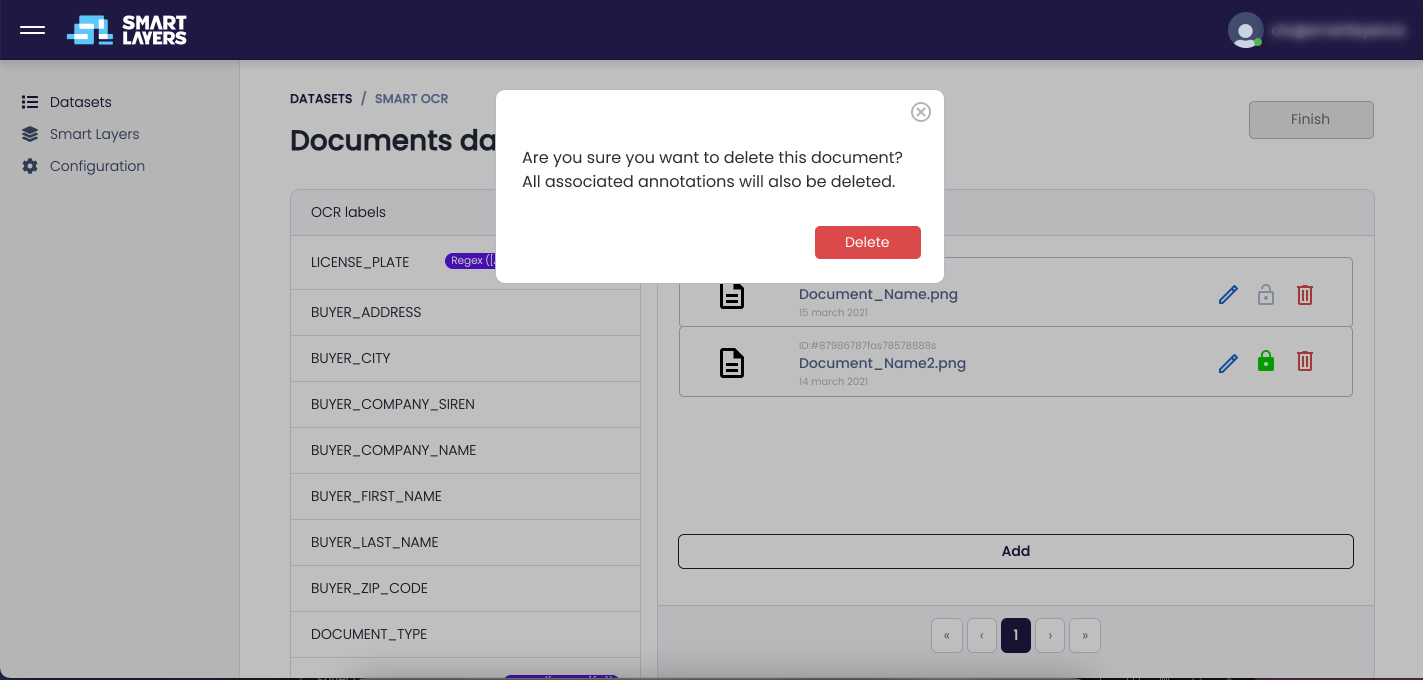
Task: Open the hamburger menu
Action: pos(33,30)
